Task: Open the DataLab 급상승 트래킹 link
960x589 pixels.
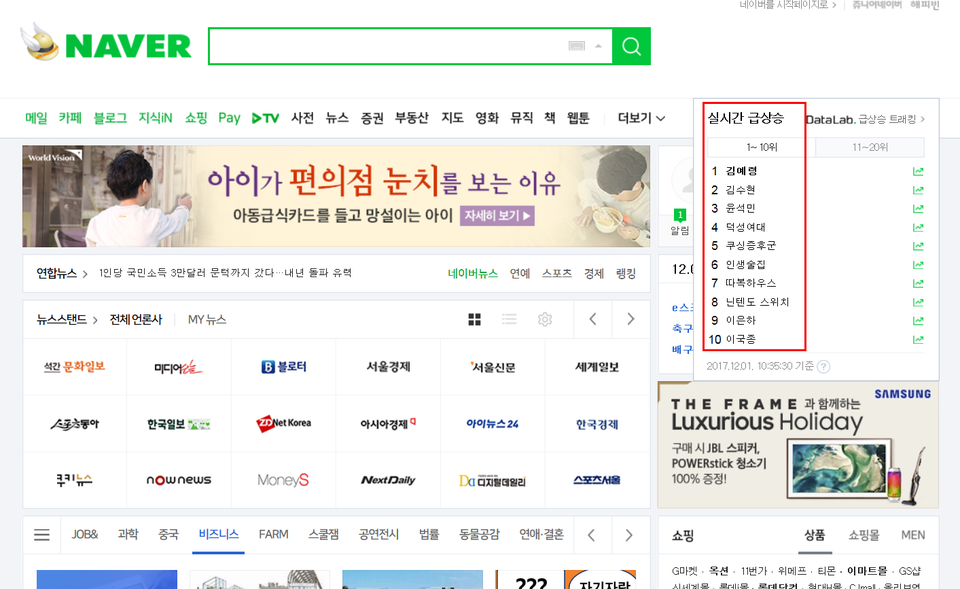Action: pos(865,119)
